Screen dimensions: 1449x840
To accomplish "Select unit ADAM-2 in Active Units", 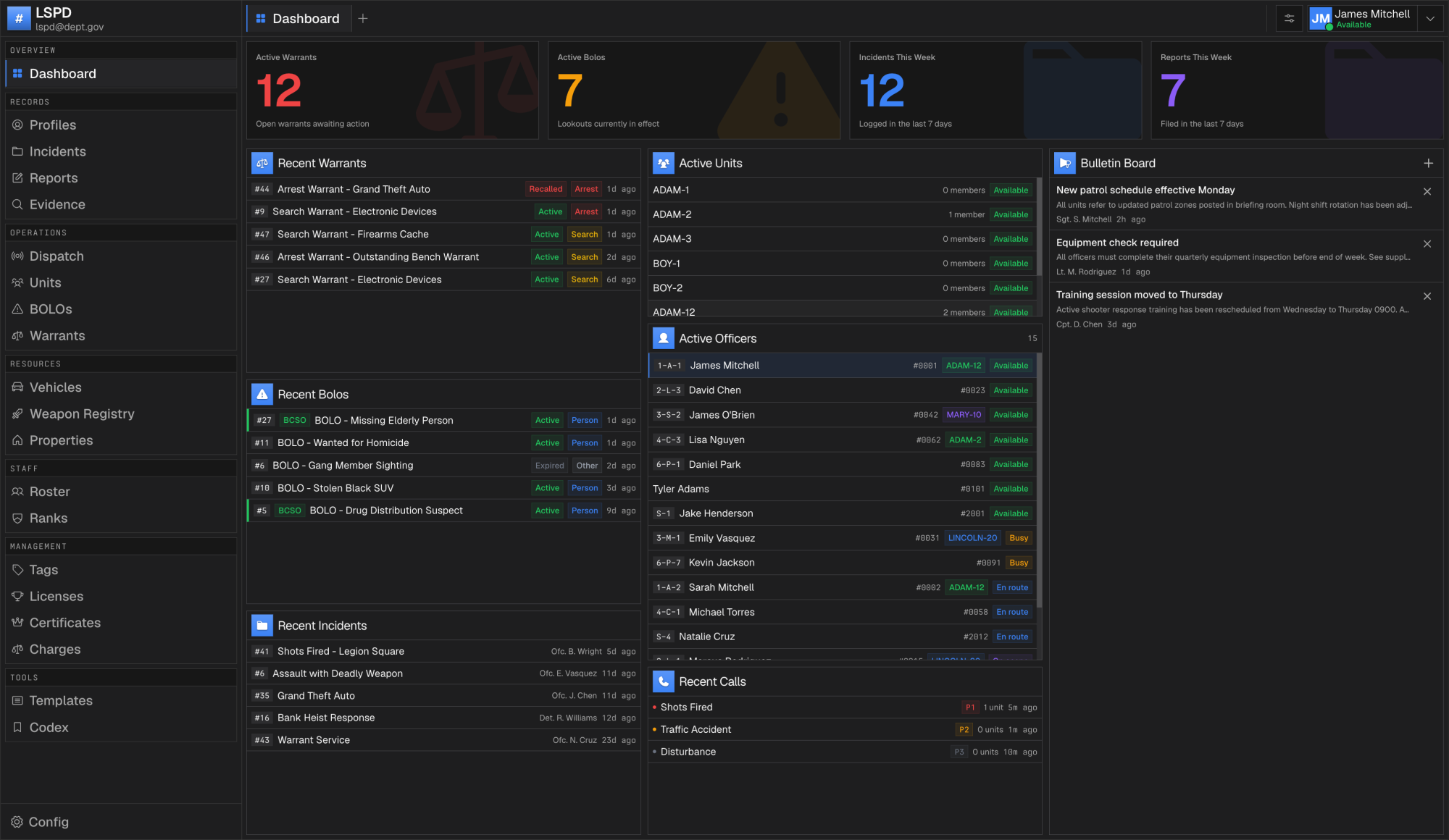I will [842, 215].
